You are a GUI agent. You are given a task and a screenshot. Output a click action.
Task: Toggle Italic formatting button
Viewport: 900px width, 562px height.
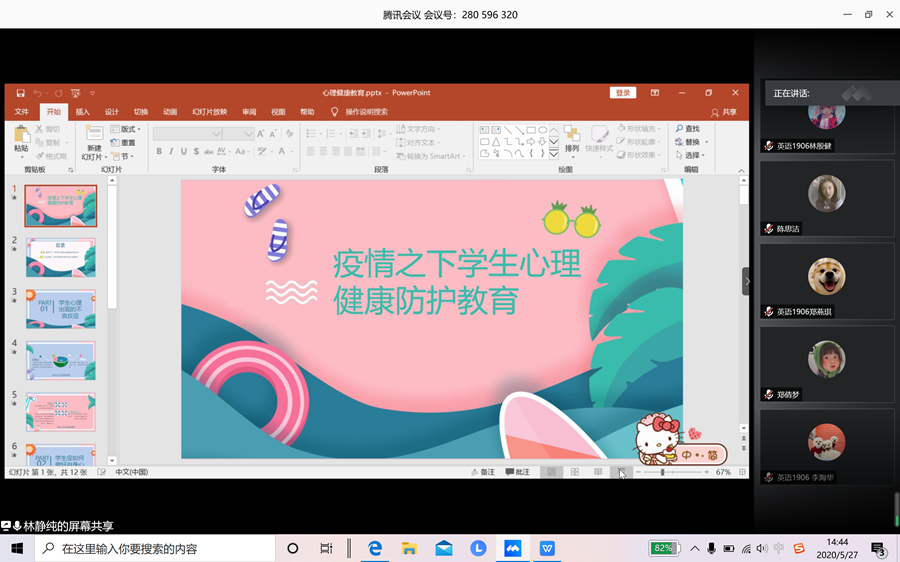171,152
